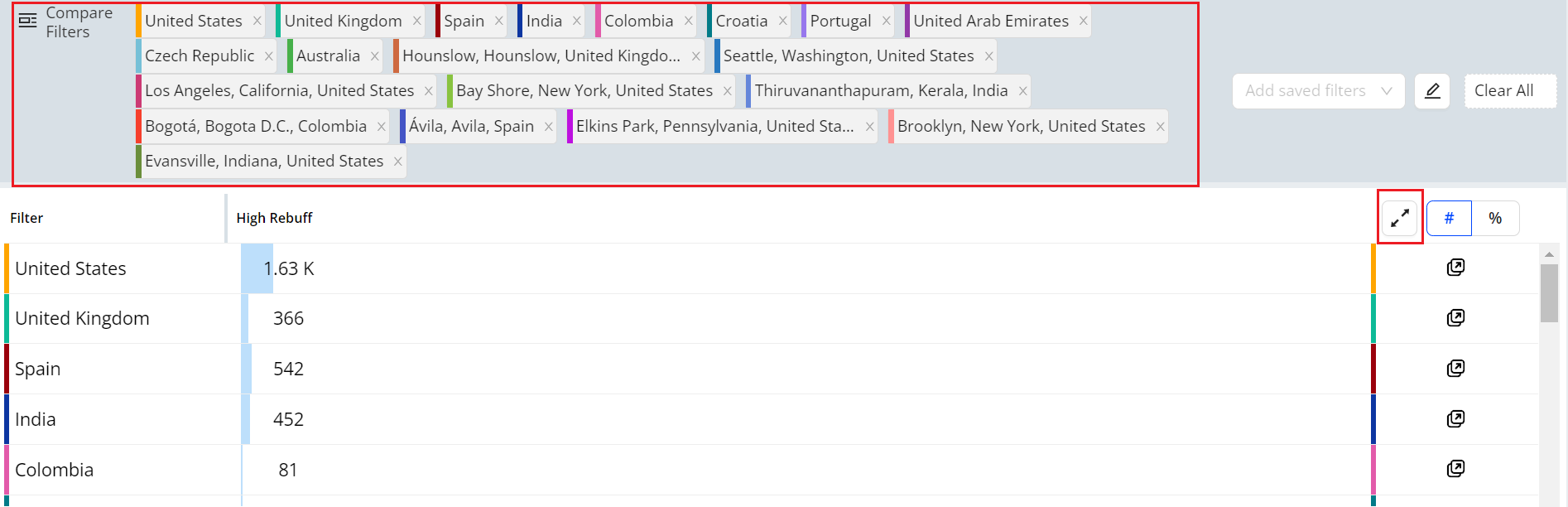
Task: Select the India table row label
Action: click(35, 420)
